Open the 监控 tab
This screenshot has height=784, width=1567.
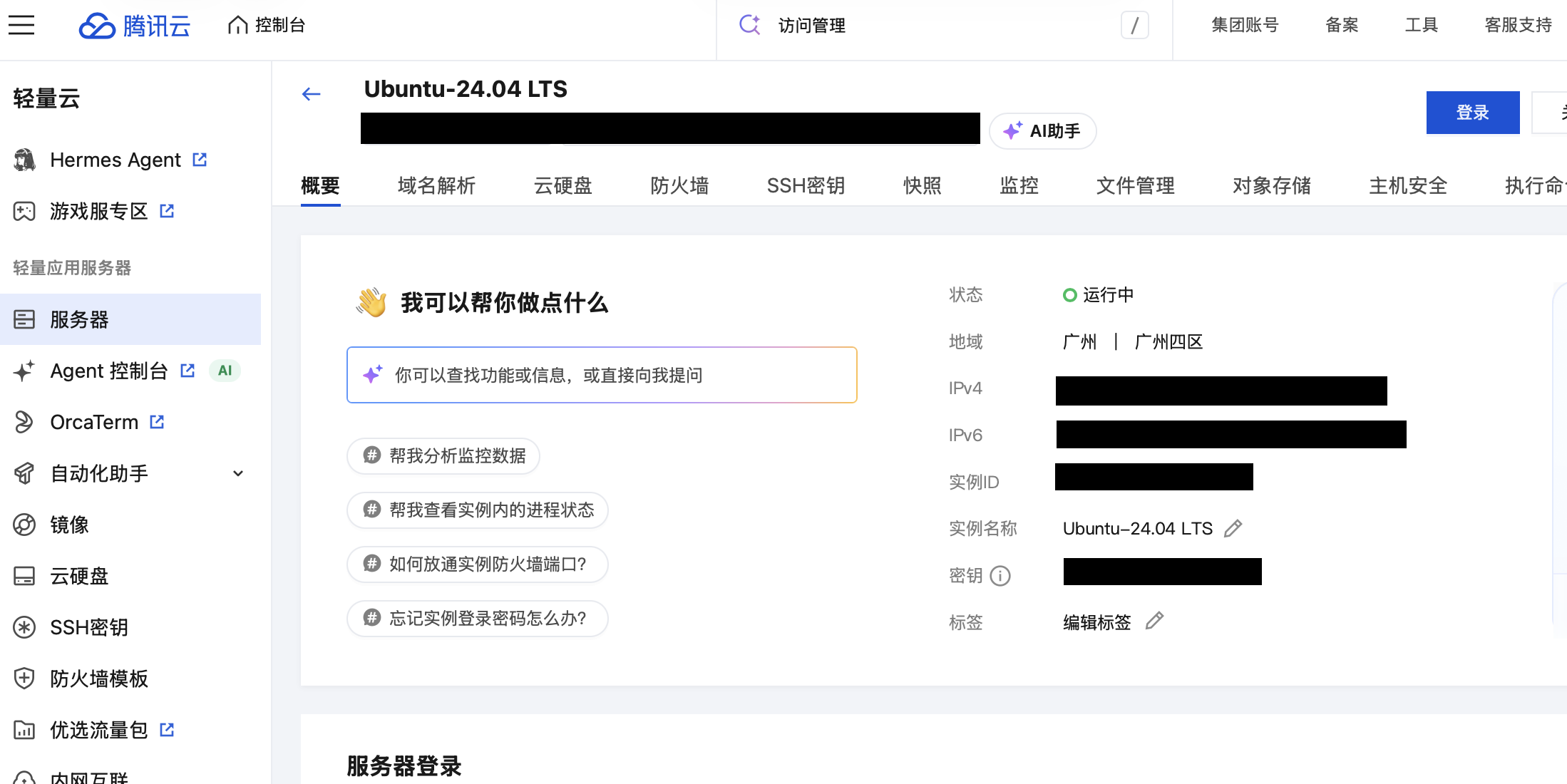[x=1019, y=186]
